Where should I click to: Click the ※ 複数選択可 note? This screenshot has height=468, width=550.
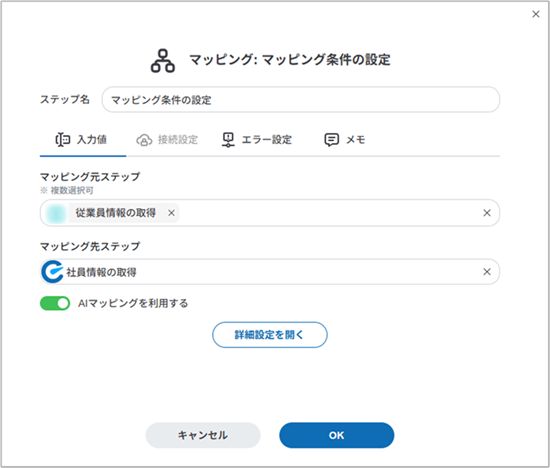pos(67,190)
